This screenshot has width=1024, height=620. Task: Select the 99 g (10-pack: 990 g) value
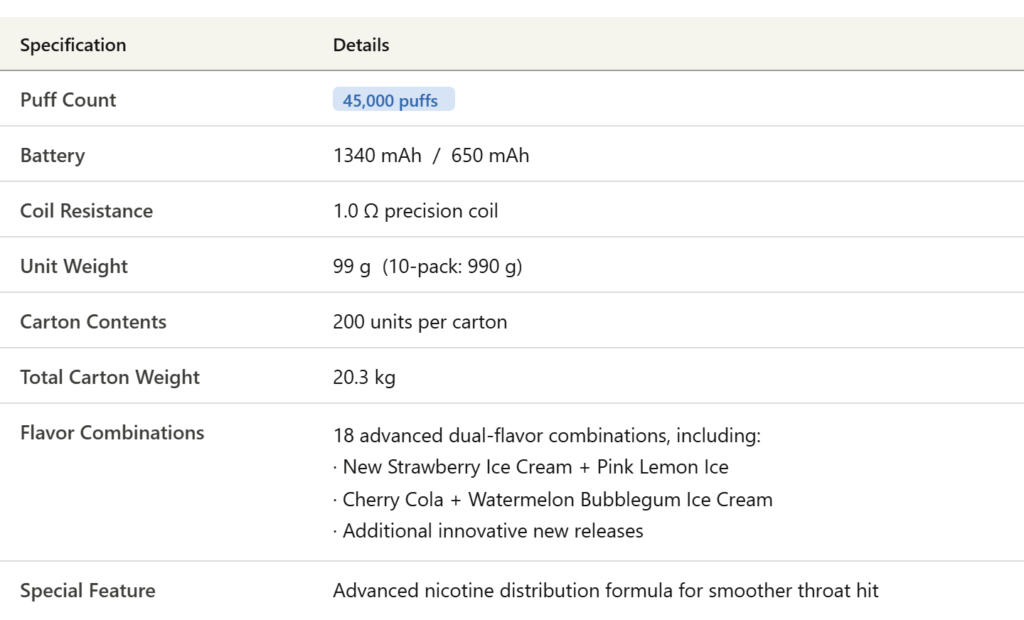(x=427, y=267)
